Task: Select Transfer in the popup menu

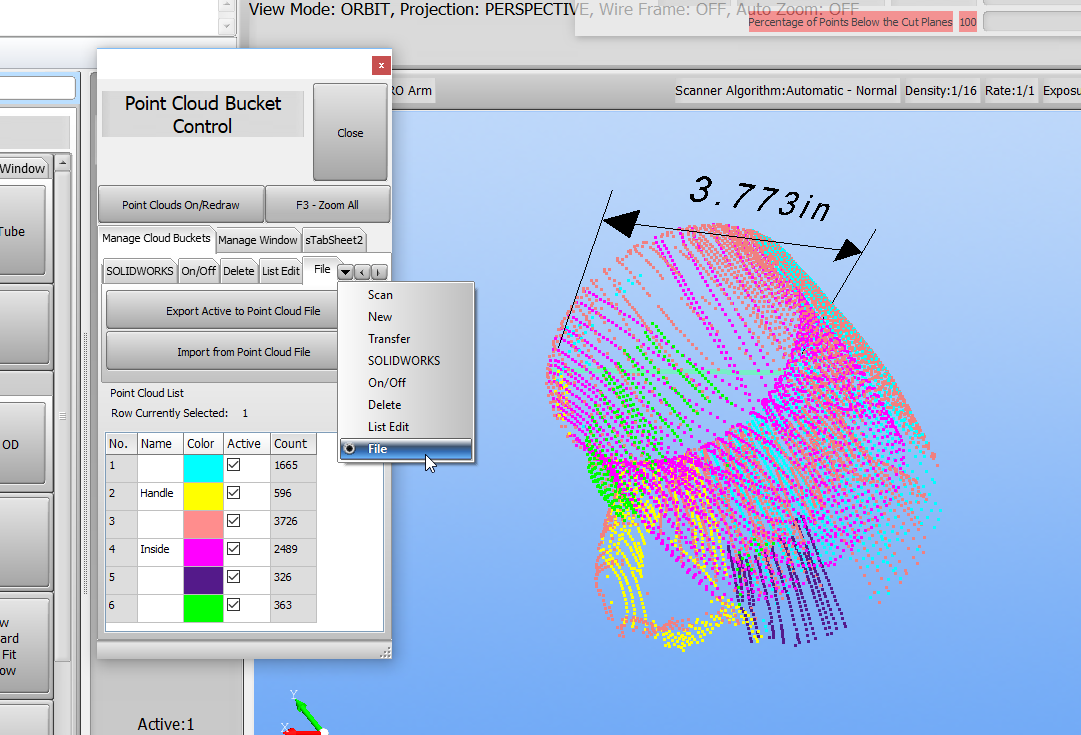Action: [x=389, y=339]
